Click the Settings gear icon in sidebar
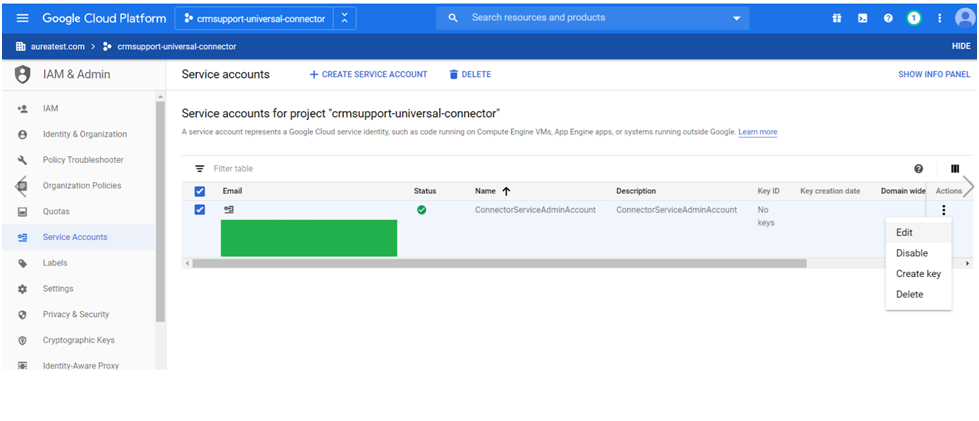Image resolution: width=979 pixels, height=421 pixels. point(22,289)
